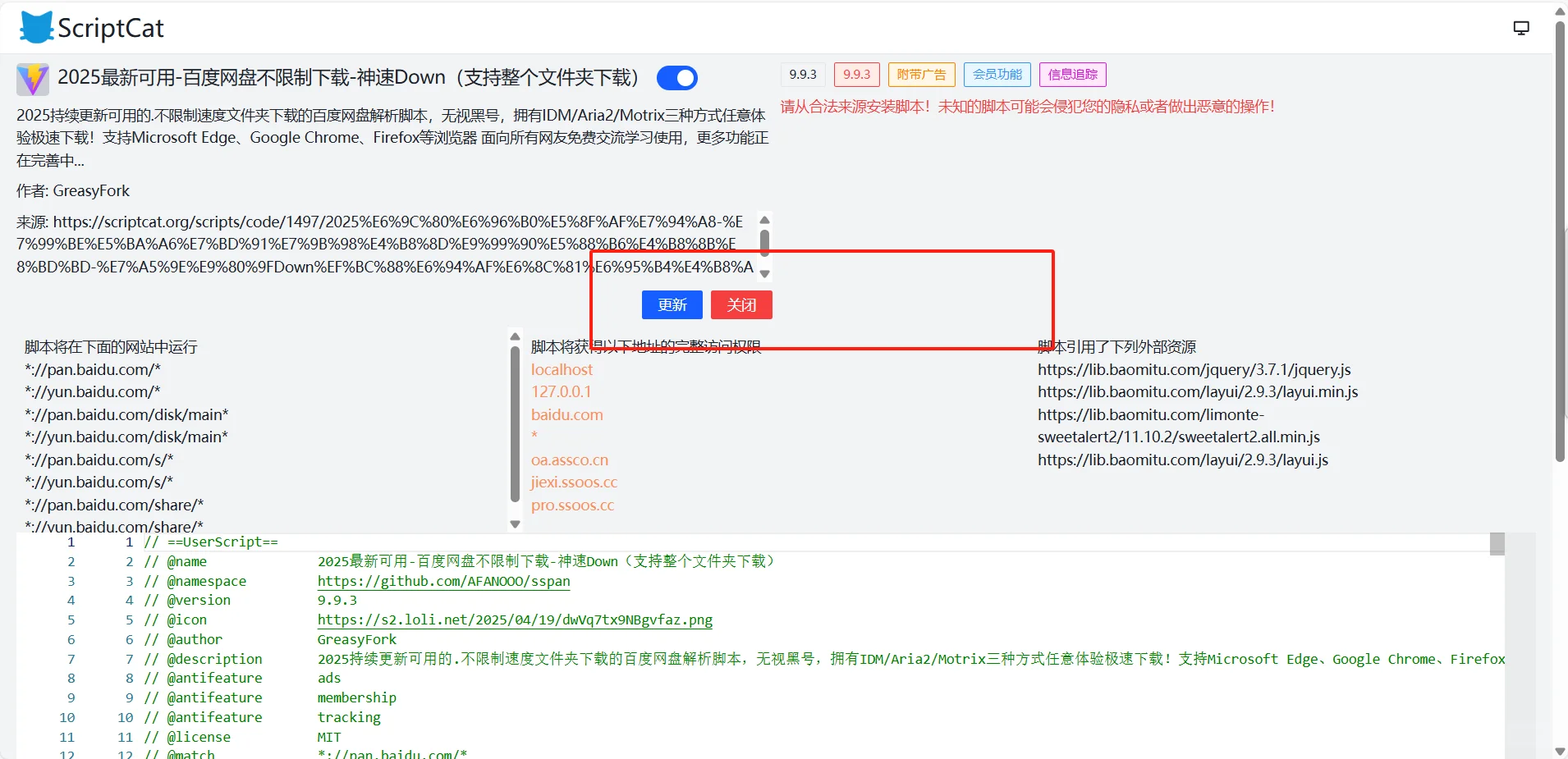Click the 附带广告 tag
The image size is (1568, 759).
pyautogui.click(x=921, y=75)
